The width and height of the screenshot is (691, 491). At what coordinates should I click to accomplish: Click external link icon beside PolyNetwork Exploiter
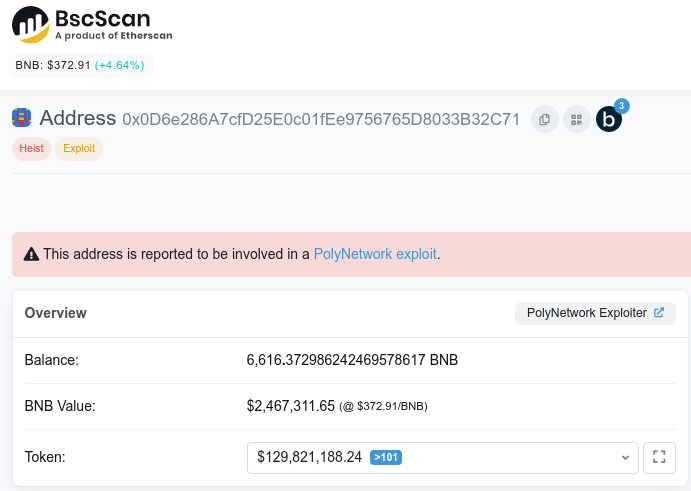point(659,313)
